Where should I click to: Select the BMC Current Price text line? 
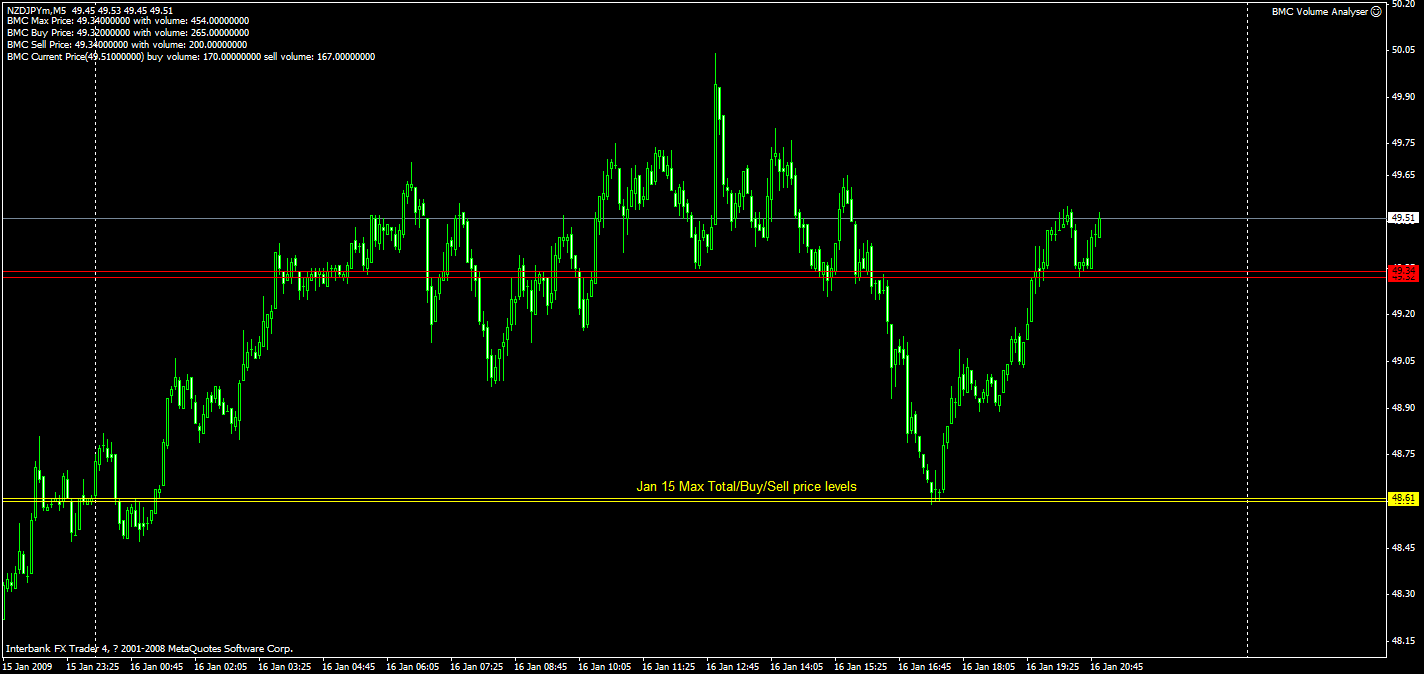(191, 57)
